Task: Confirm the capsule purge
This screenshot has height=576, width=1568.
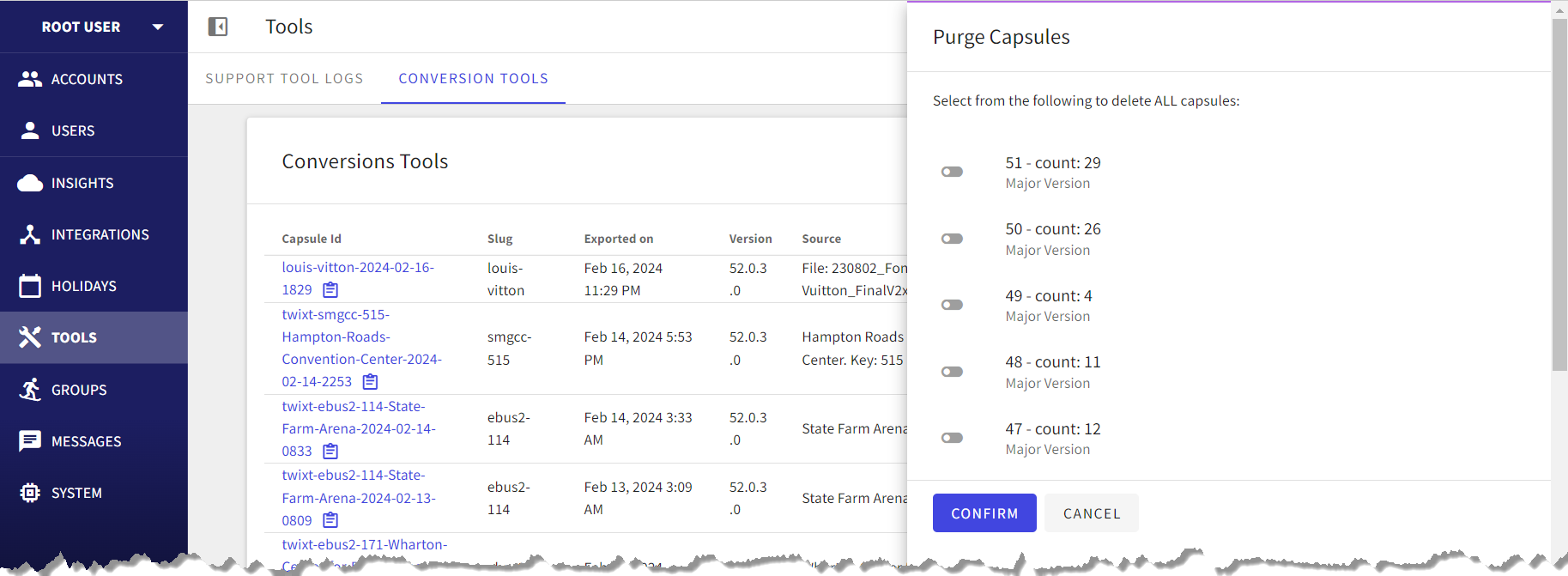Action: click(x=984, y=513)
